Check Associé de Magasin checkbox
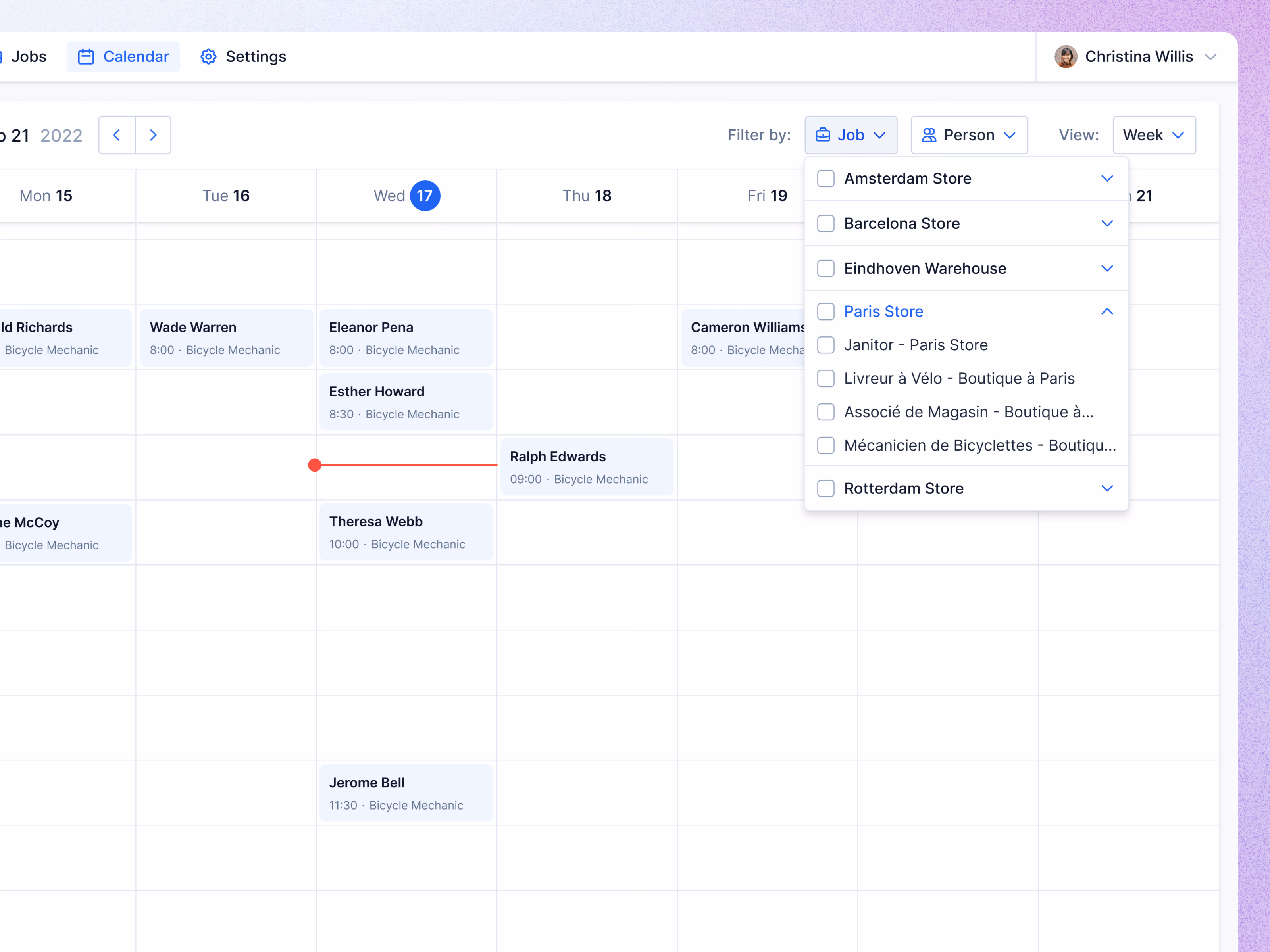Screen dimensions: 1270x952 (825, 412)
